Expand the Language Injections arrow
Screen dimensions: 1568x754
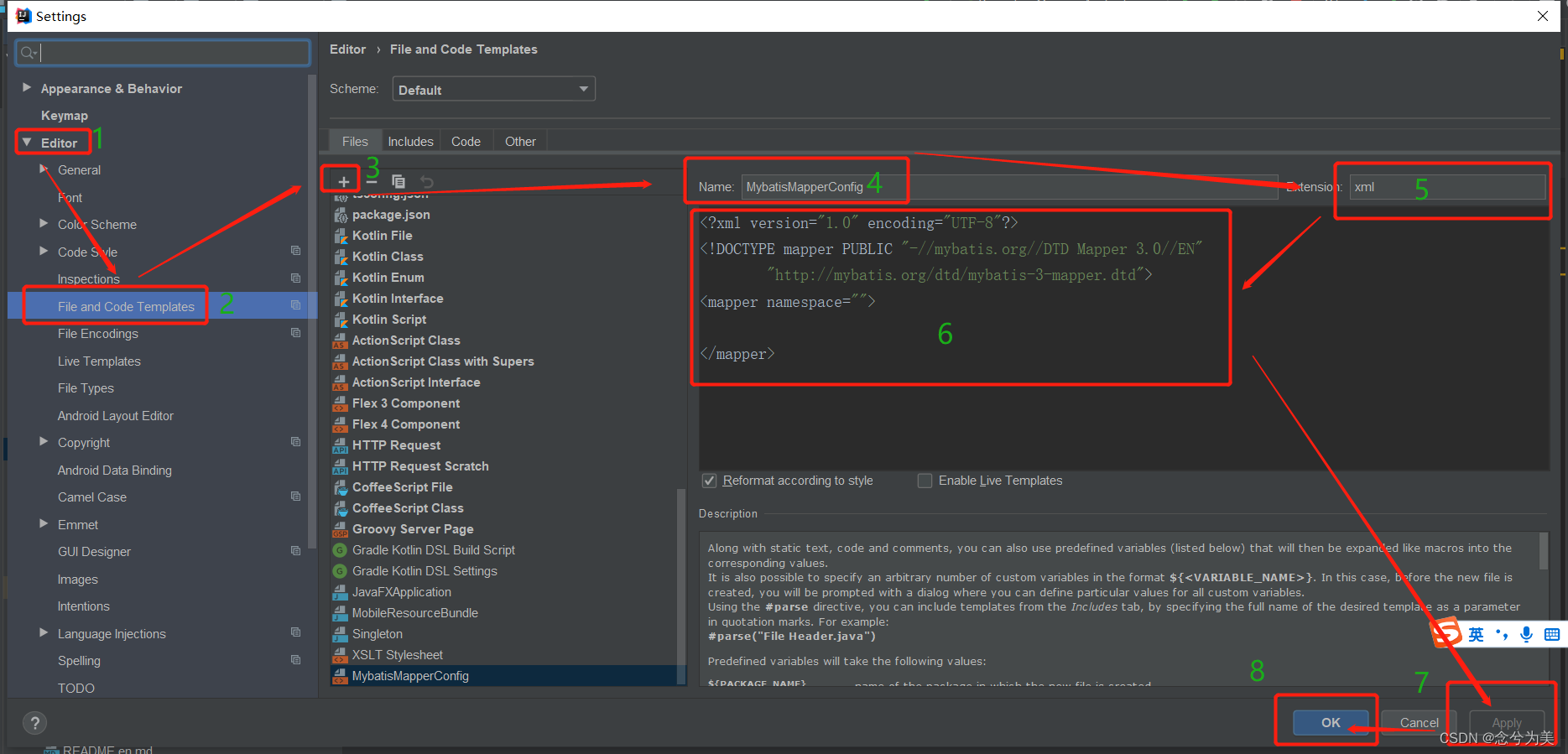44,632
